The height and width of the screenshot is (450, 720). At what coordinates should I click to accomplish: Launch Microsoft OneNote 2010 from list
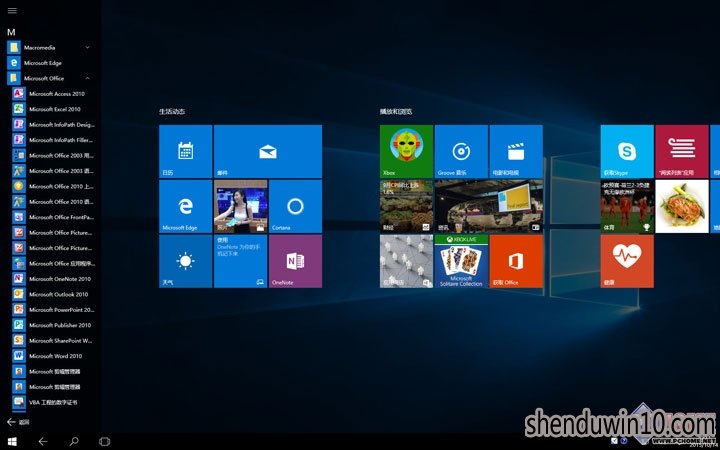coord(53,279)
